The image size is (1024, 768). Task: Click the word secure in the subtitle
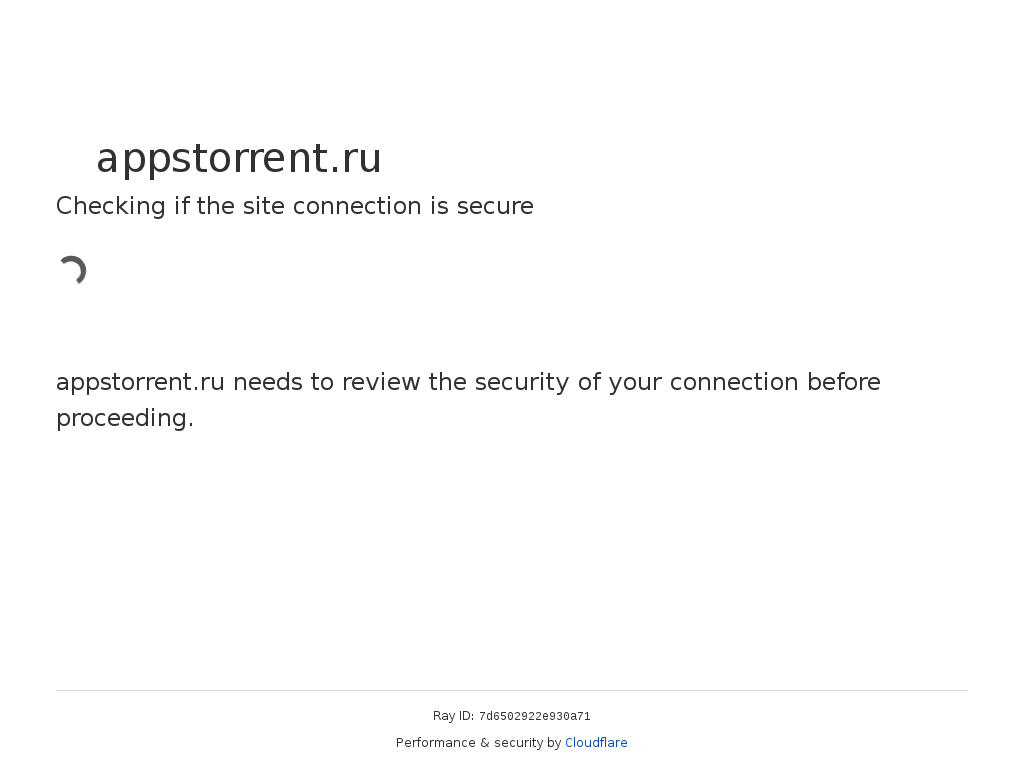tap(495, 206)
